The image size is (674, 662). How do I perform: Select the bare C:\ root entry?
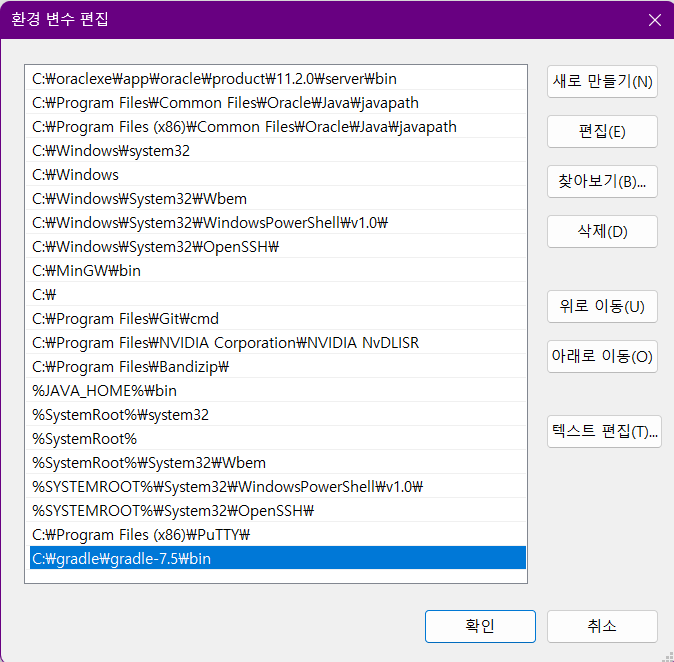click(278, 295)
